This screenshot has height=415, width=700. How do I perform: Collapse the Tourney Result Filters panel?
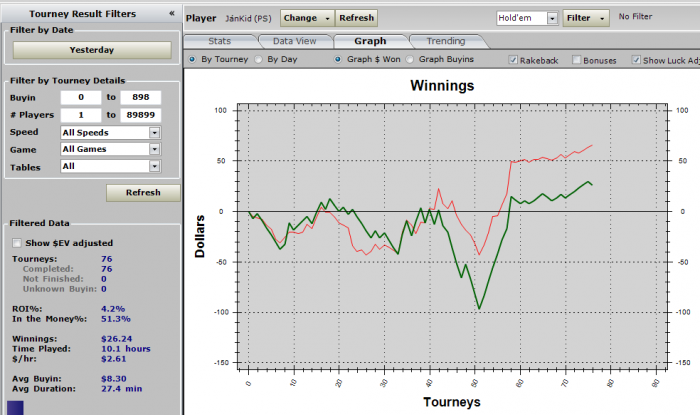[172, 13]
